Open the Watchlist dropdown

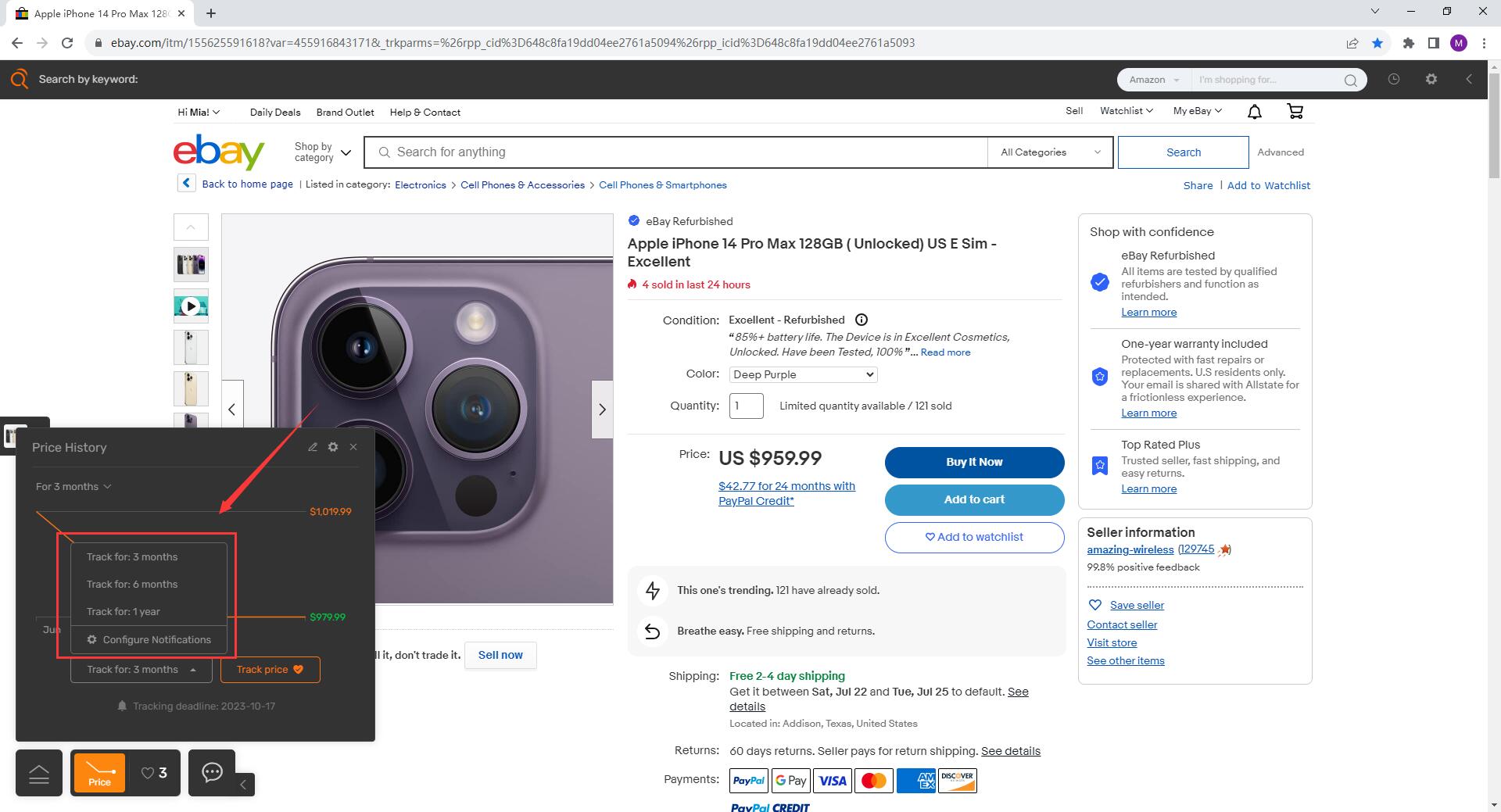(x=1127, y=111)
